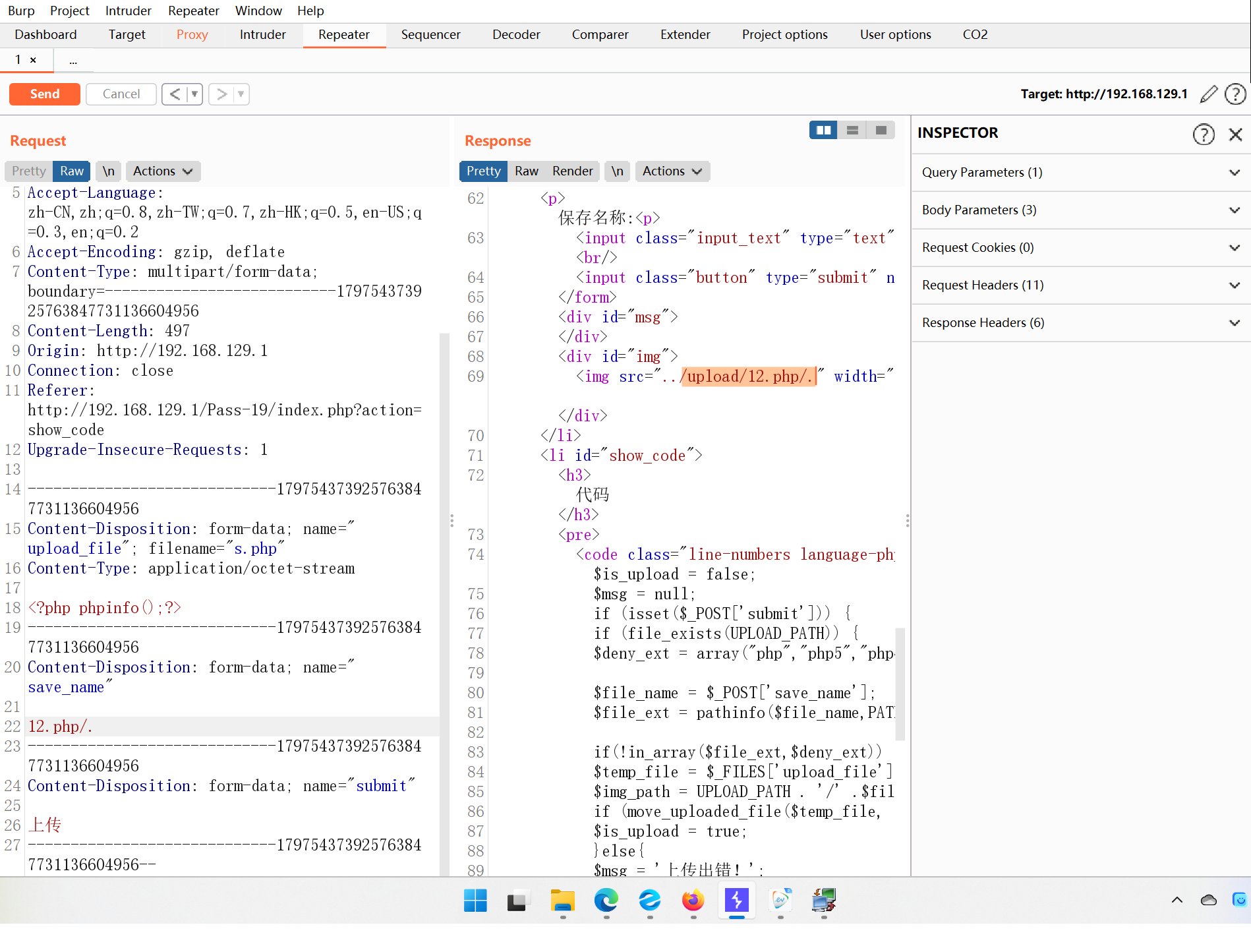Click the phpinfo payload line
Viewport: 1251px width, 952px height.
pyautogui.click(x=104, y=608)
